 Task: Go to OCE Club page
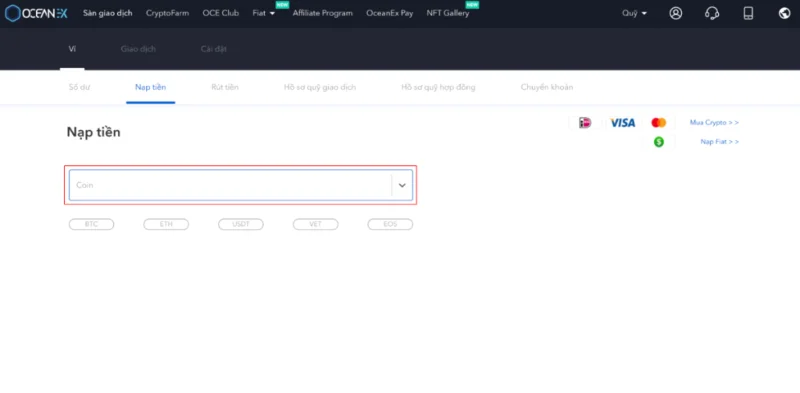[220, 13]
